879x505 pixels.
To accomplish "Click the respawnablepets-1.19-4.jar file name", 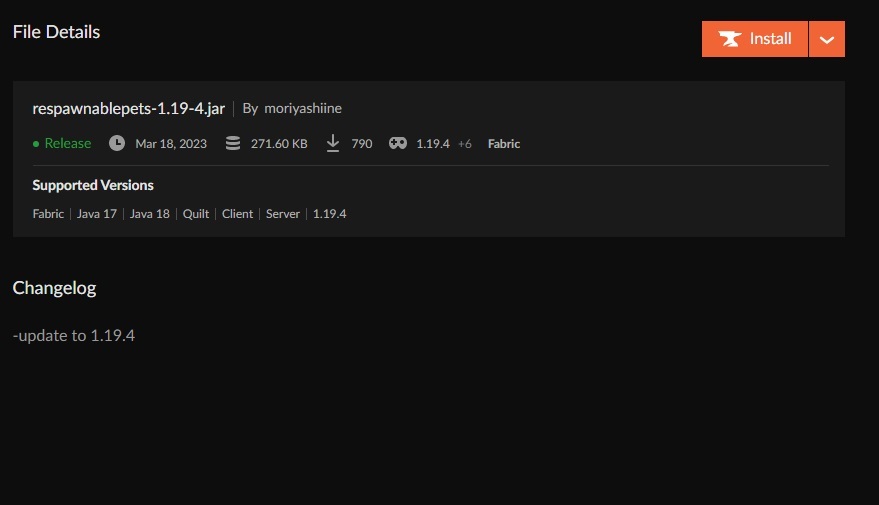I will (128, 108).
